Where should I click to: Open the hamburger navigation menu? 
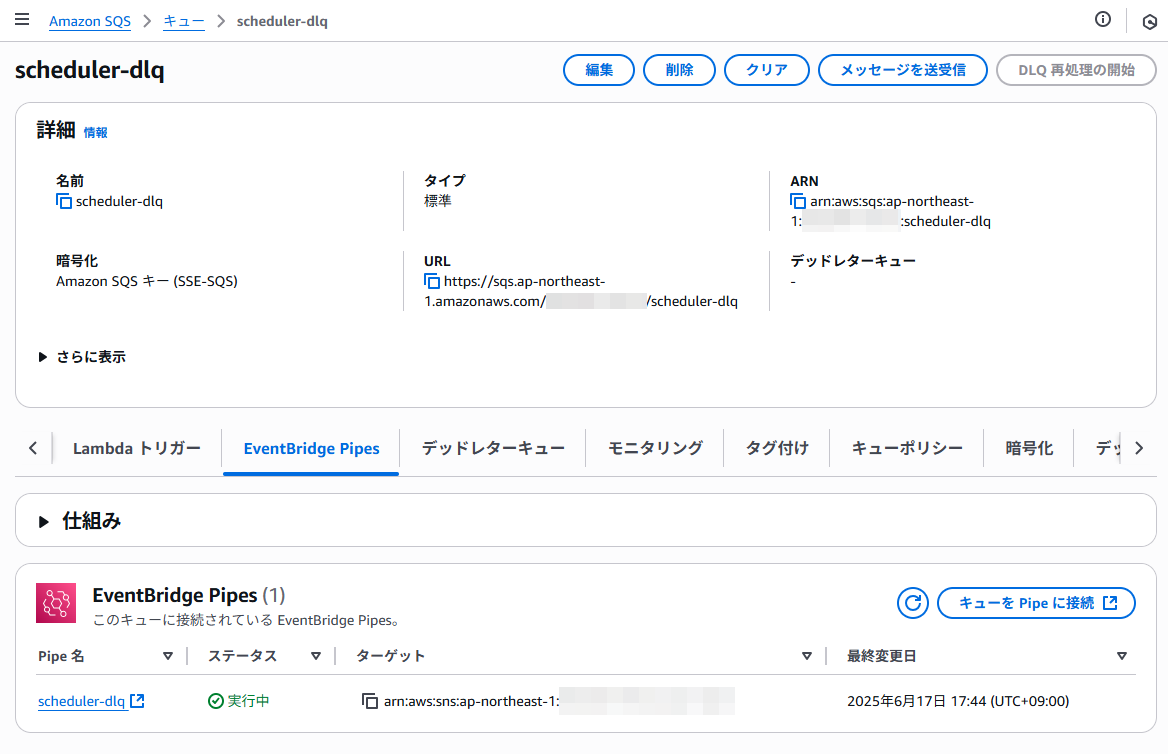[x=22, y=19]
